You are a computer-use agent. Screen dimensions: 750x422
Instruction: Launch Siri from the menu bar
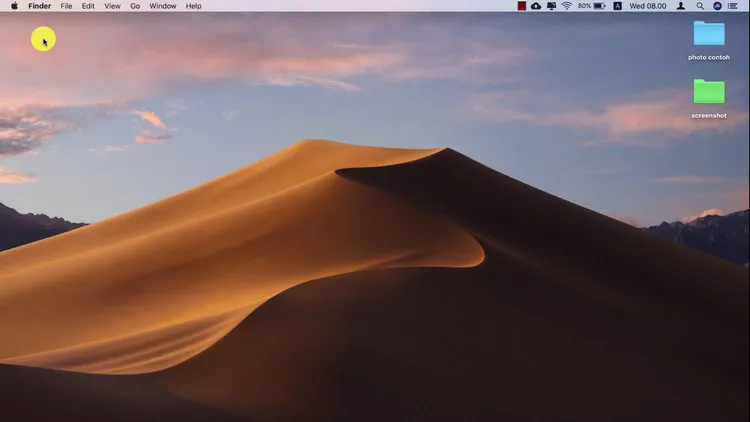717,6
